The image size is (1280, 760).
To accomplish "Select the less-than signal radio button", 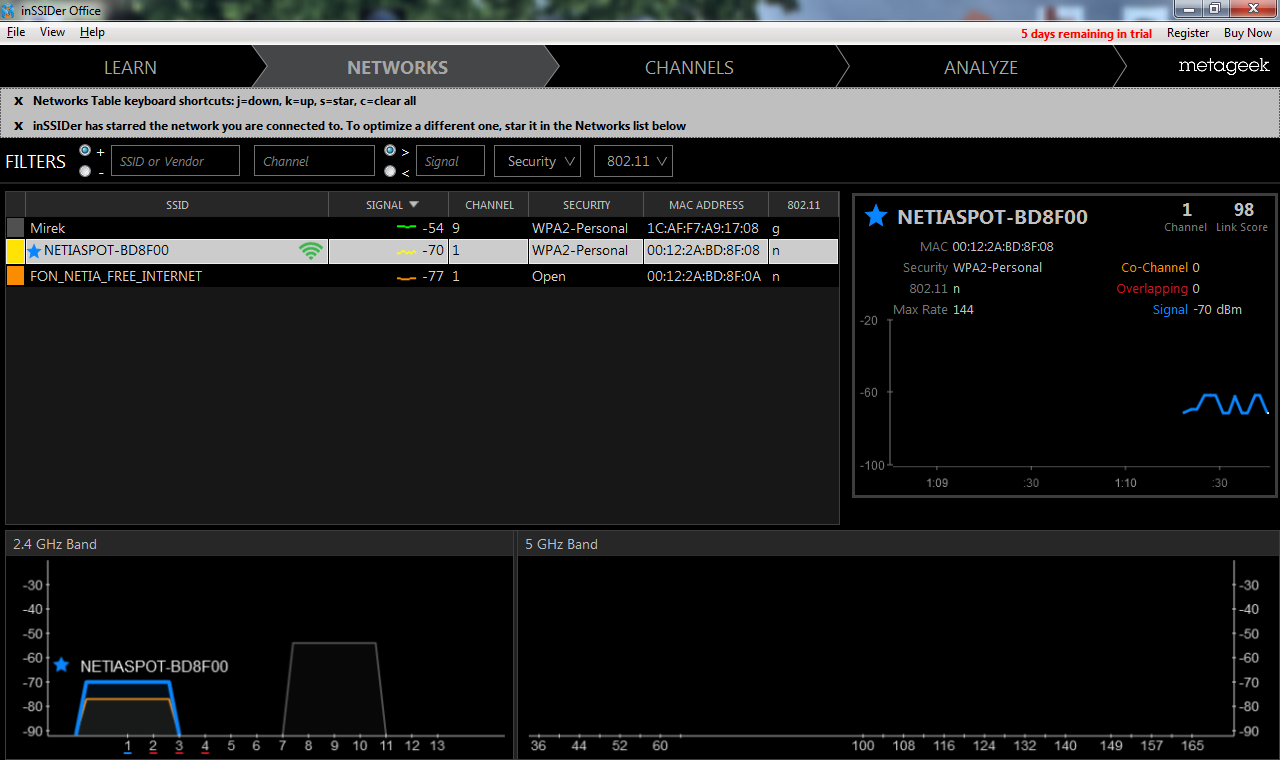I will point(389,171).
